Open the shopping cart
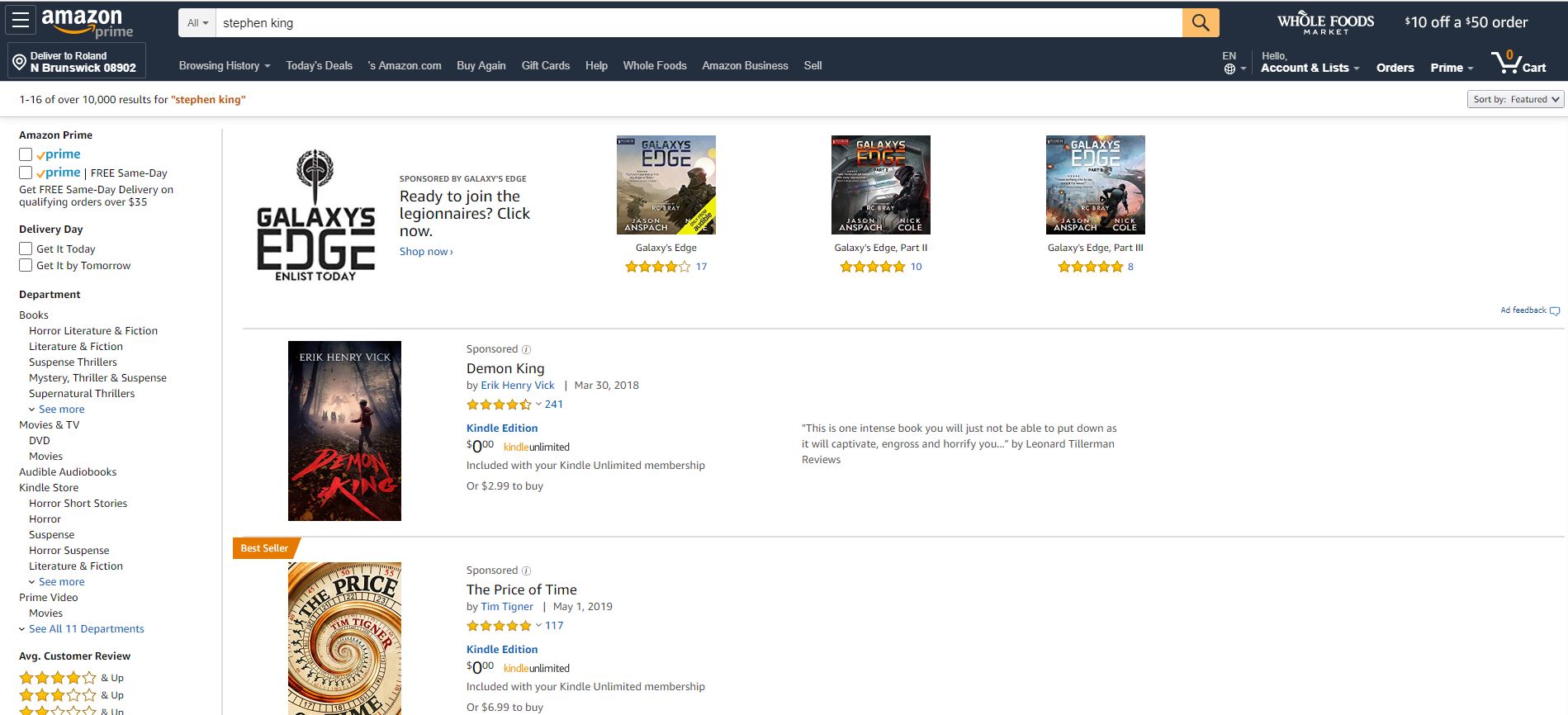The width and height of the screenshot is (1568, 715). click(1518, 64)
